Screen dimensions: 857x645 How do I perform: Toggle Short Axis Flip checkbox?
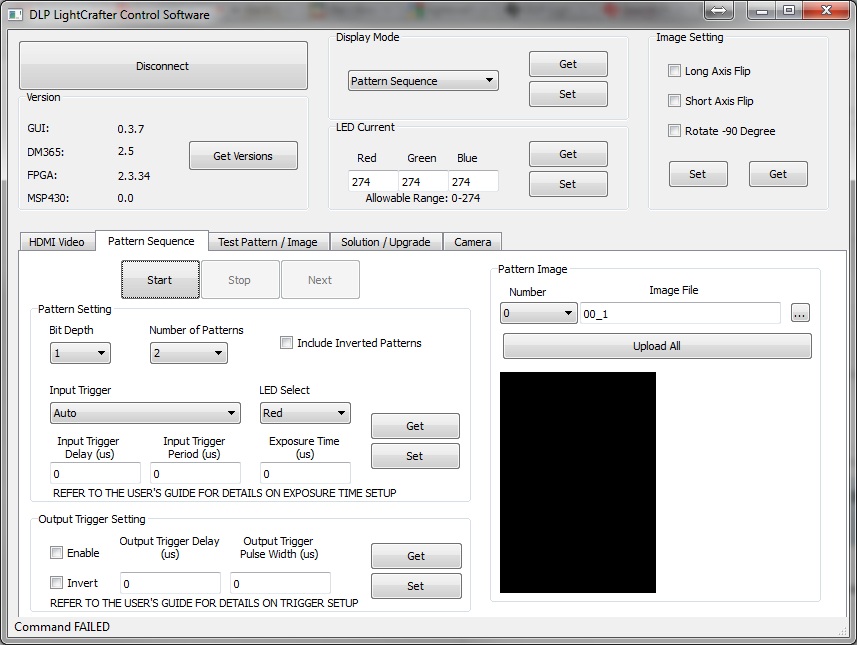(674, 101)
